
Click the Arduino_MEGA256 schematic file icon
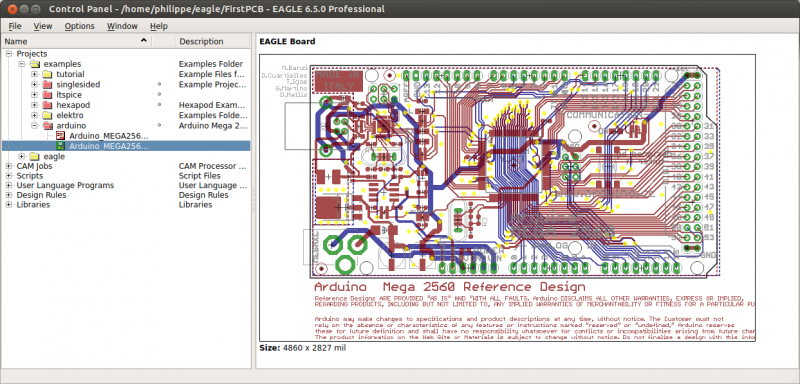tap(61, 136)
